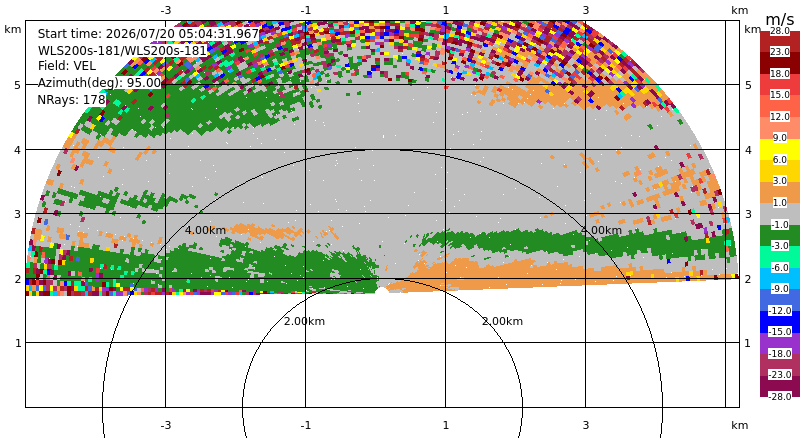Click the left 2.00km range ring label
Image resolution: width=800 pixels, height=438 pixels.
[x=305, y=321]
